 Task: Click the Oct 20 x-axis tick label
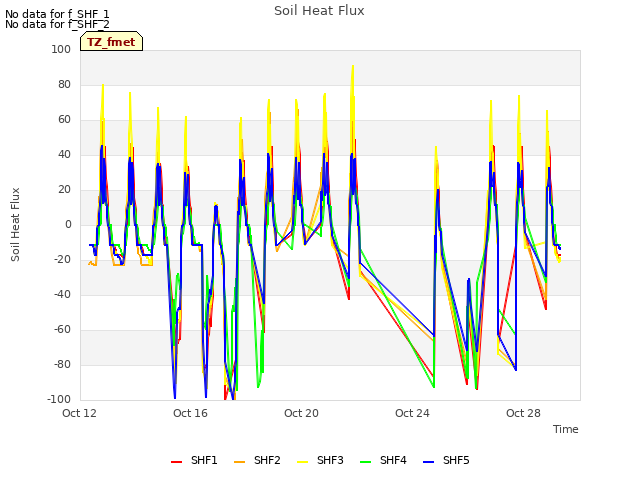[x=301, y=413]
